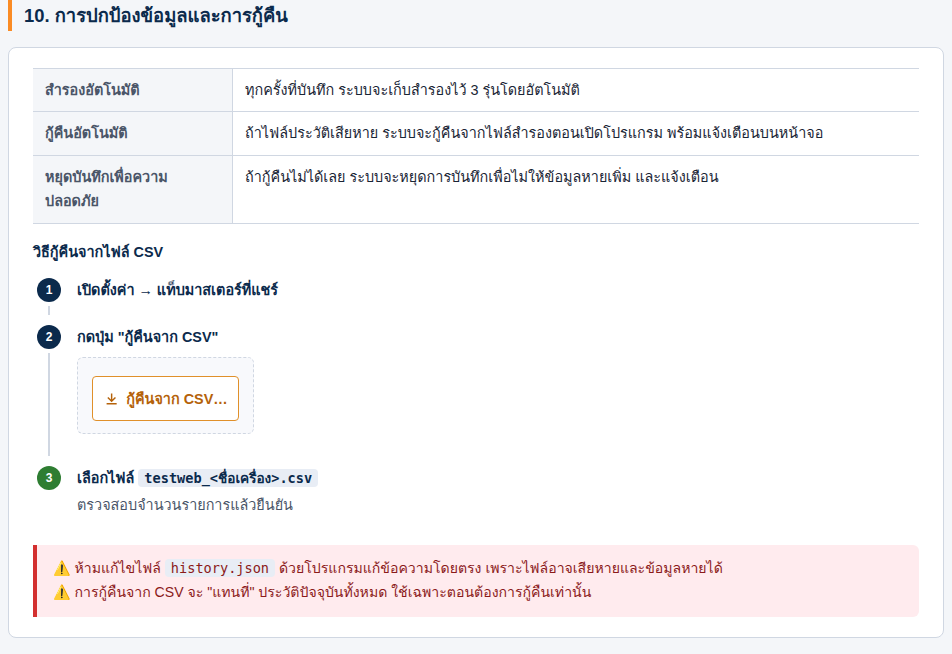Click the note "ตรวจสอบจำนวนรายการแล้วยืนยัน"

coord(185,505)
